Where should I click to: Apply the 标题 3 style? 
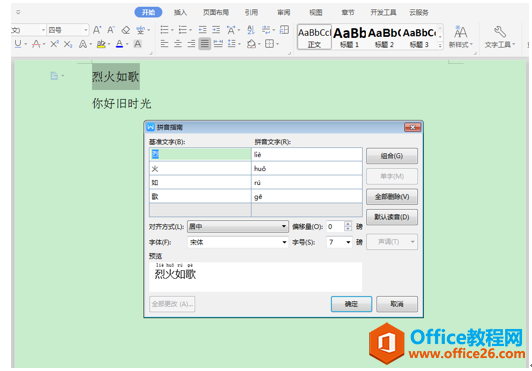point(419,37)
